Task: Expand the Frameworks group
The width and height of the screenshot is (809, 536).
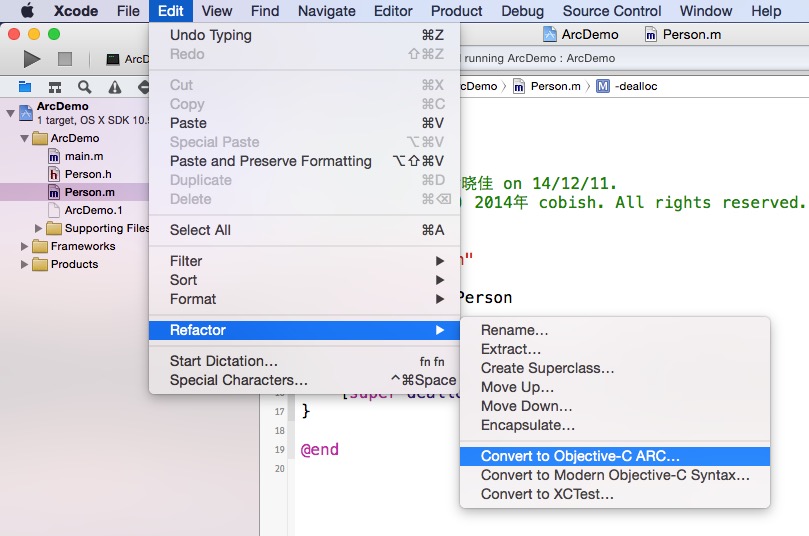Action: [24, 246]
